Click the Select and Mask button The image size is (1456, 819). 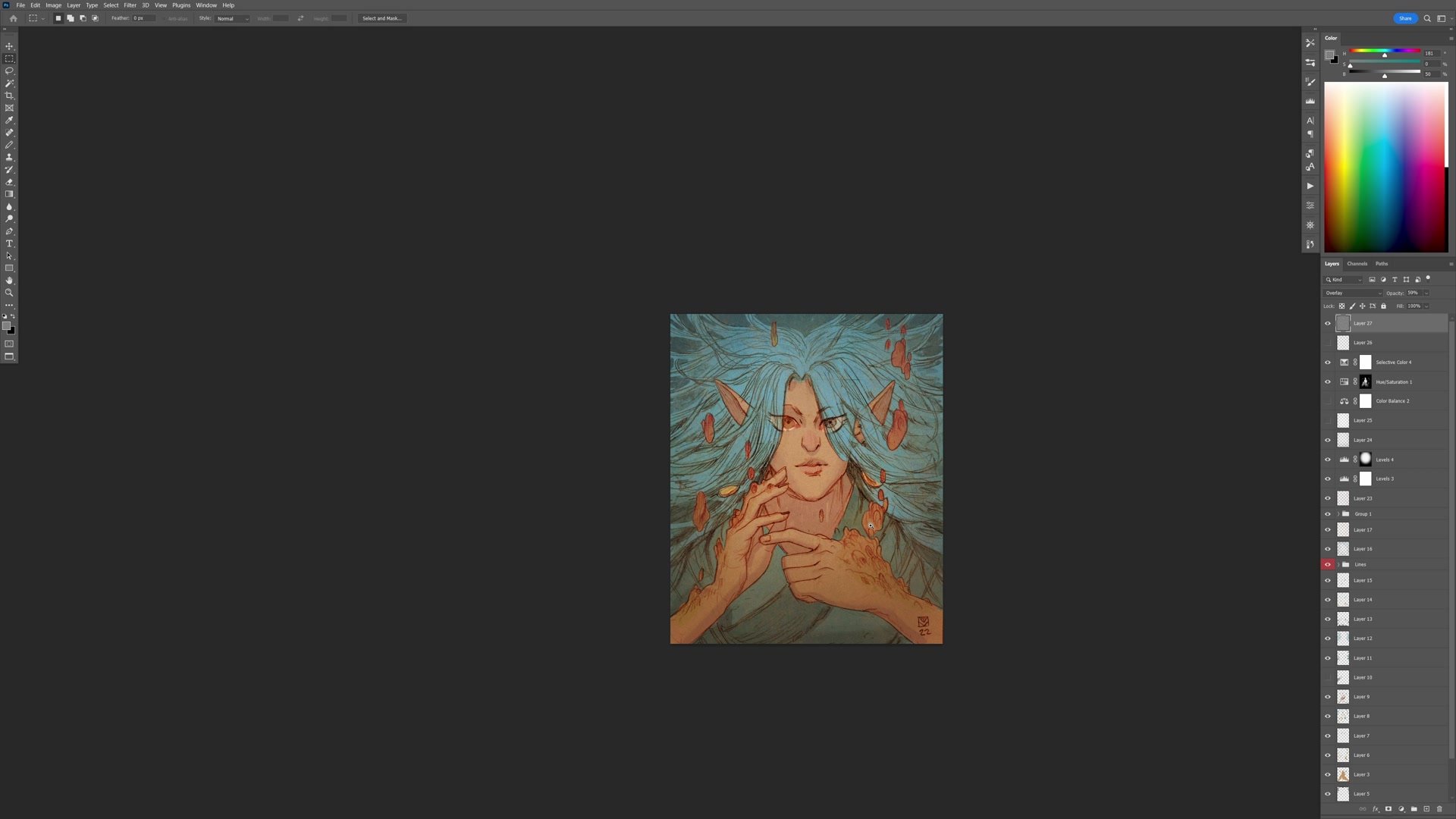[382, 17]
